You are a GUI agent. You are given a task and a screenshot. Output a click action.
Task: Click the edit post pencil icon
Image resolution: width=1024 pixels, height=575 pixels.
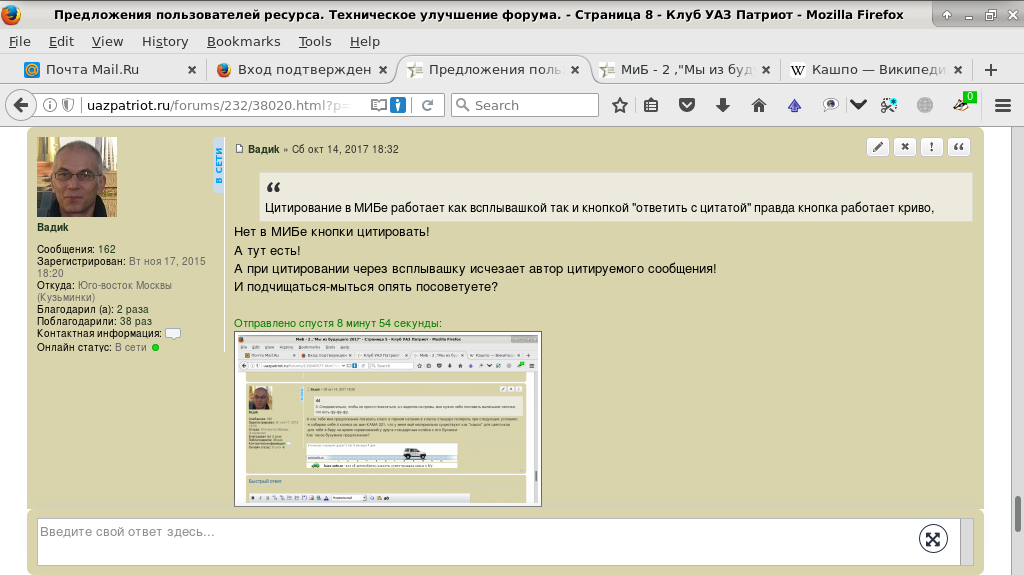[878, 147]
